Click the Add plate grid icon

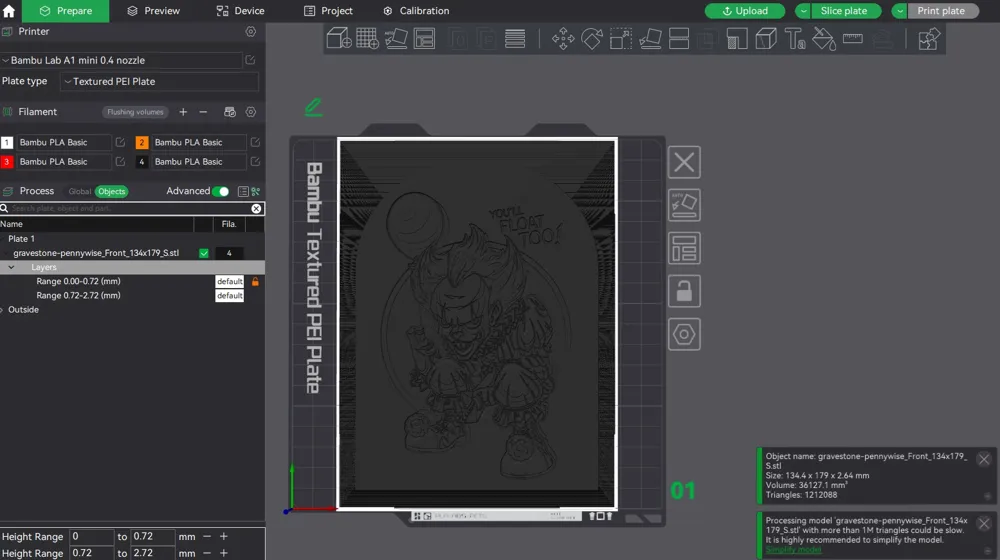point(367,38)
